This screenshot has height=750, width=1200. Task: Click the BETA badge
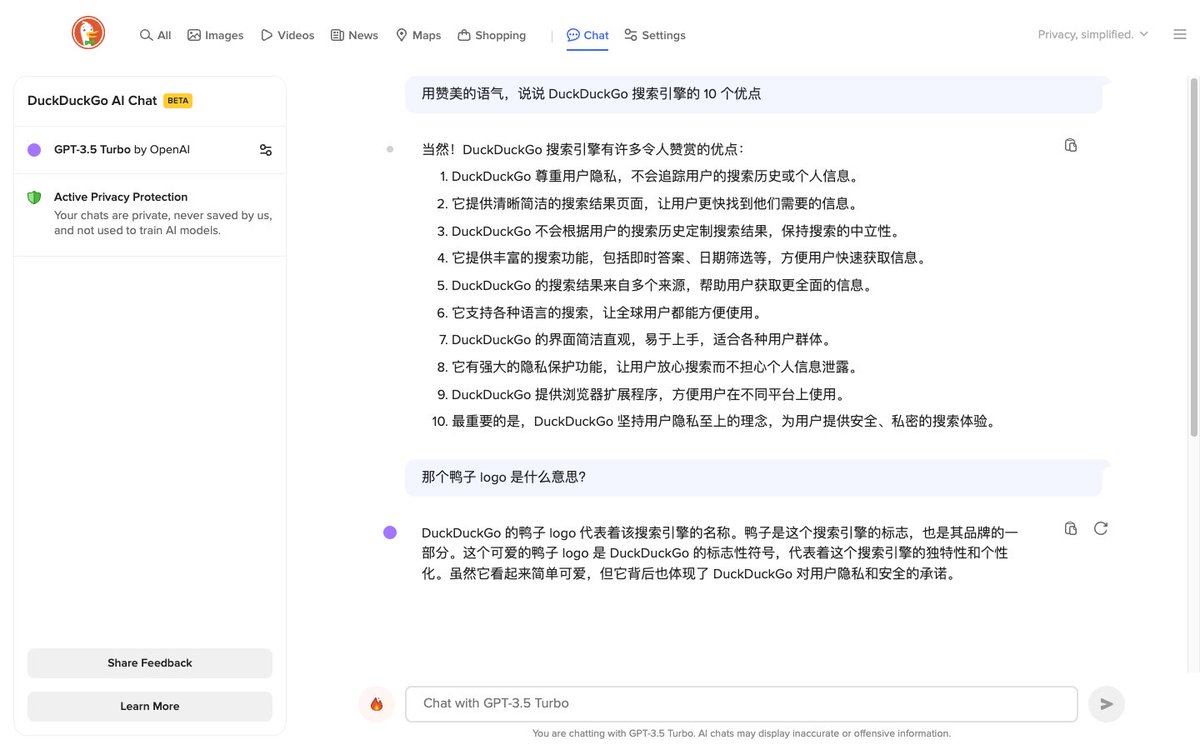coord(178,101)
